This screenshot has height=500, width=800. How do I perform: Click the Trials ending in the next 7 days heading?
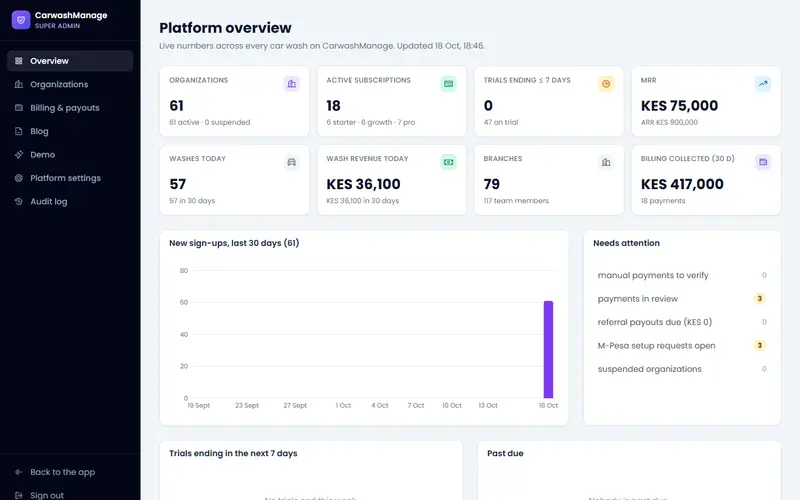pyautogui.click(x=233, y=454)
